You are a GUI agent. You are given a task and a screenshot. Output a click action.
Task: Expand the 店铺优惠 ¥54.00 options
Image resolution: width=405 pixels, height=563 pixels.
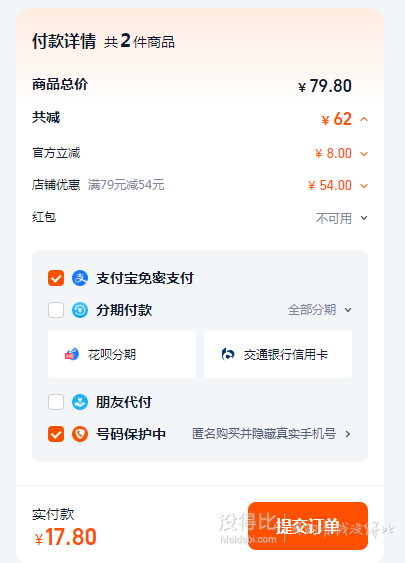364,186
